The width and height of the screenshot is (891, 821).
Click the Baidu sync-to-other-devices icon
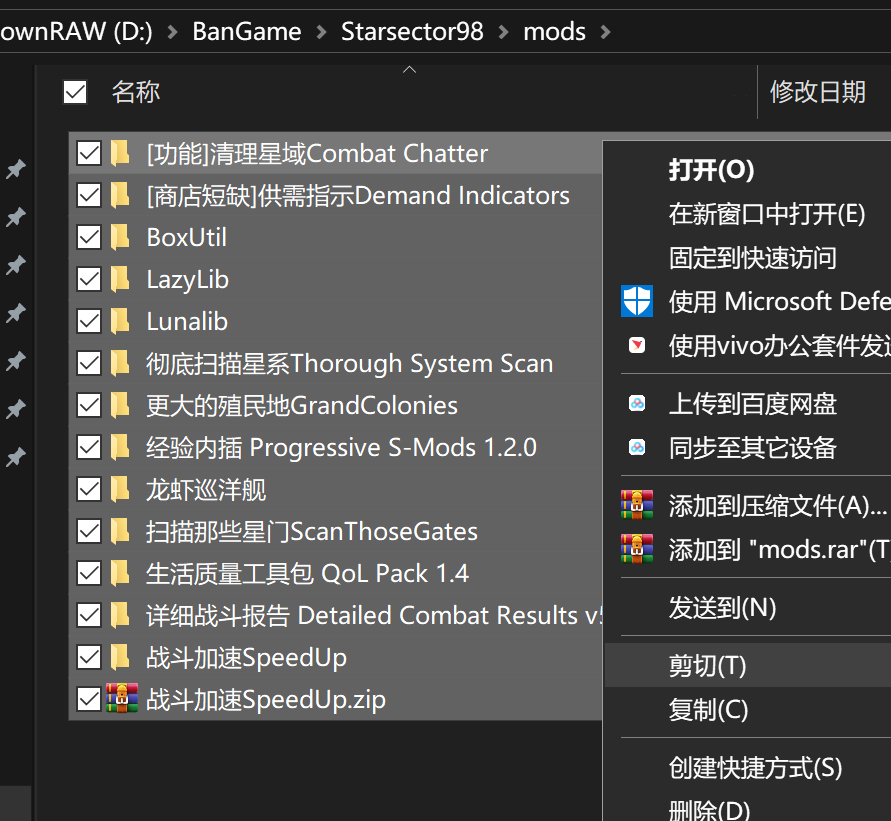[637, 447]
